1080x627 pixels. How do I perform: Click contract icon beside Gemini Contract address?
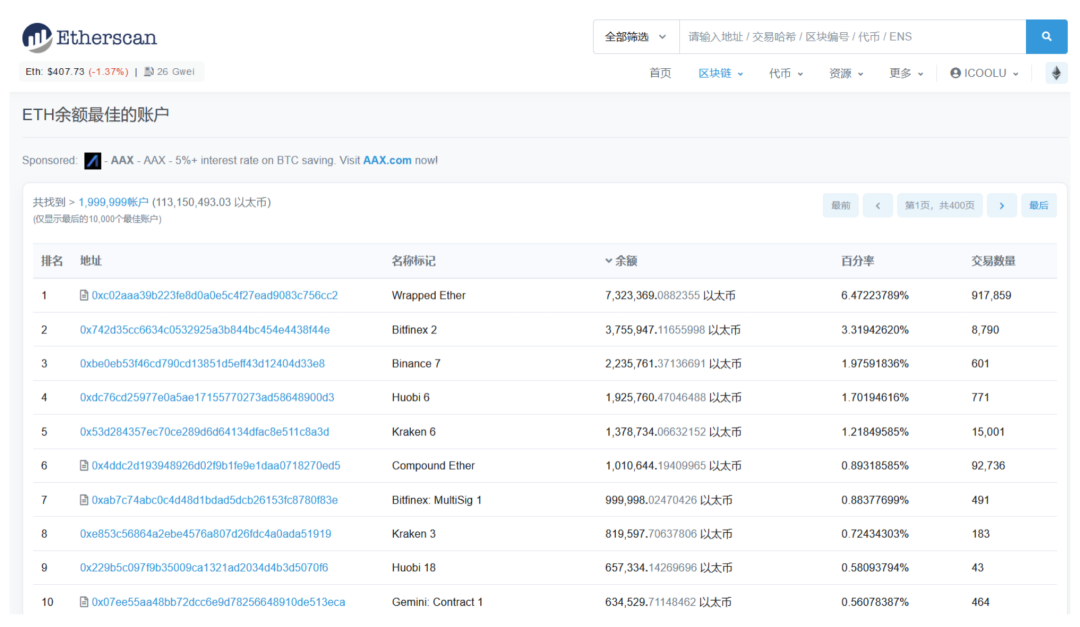tap(84, 602)
